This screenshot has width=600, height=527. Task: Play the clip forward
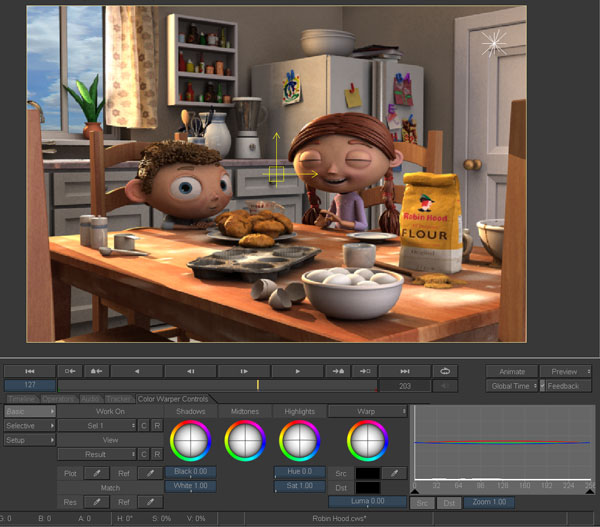coord(297,371)
